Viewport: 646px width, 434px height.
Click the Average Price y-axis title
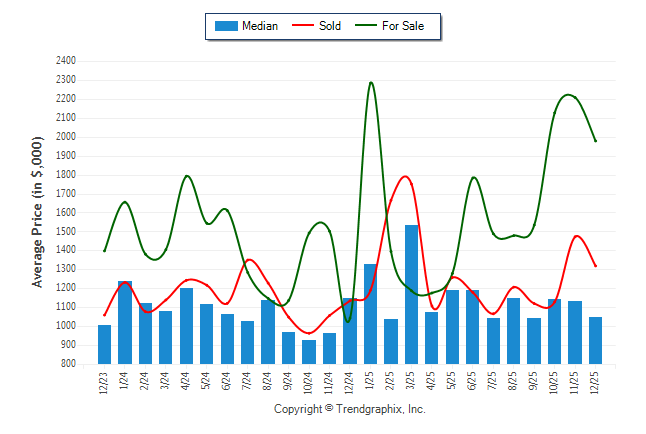tap(38, 213)
